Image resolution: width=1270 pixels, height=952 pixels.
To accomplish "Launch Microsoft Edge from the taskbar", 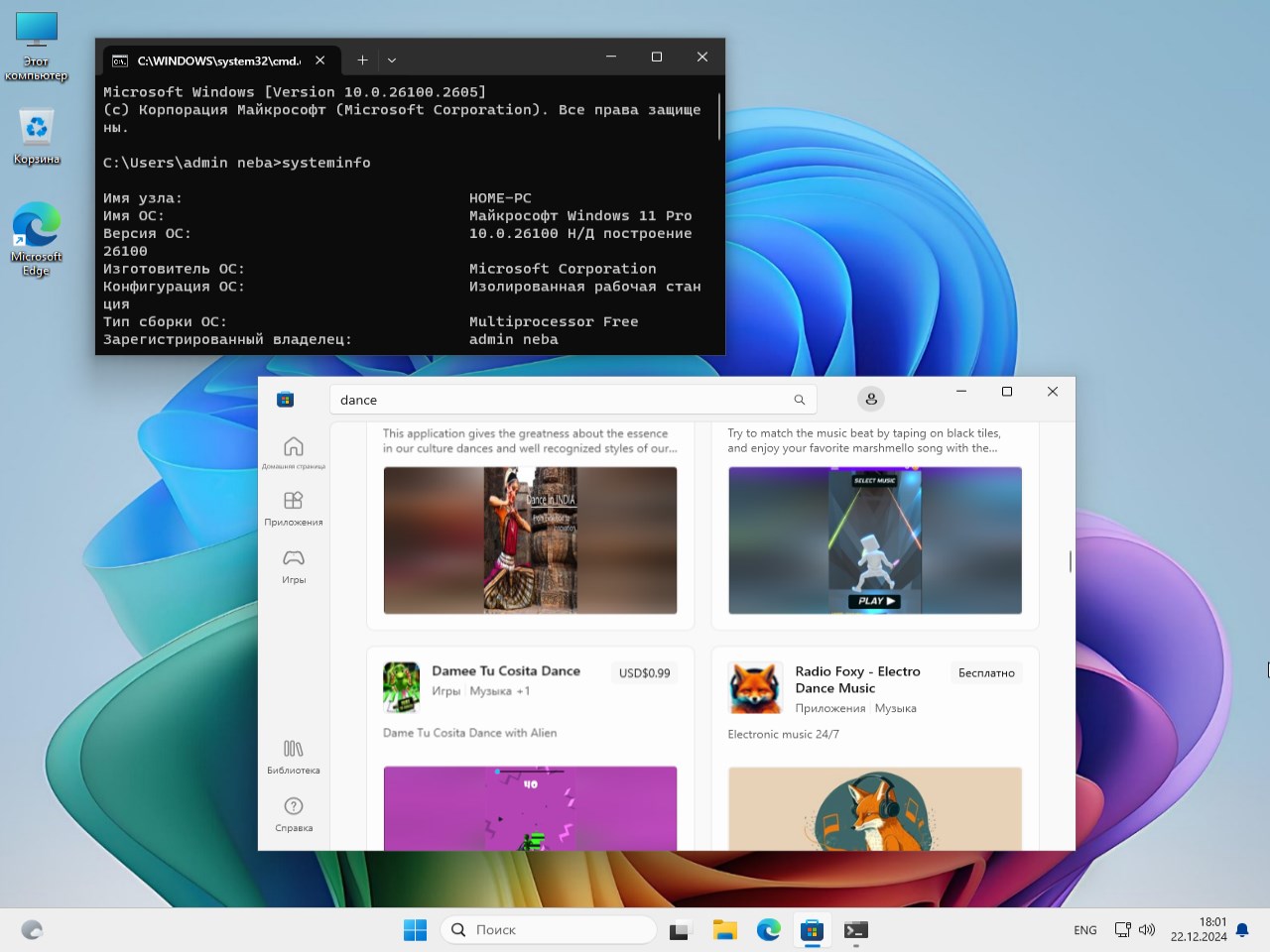I will point(768,930).
